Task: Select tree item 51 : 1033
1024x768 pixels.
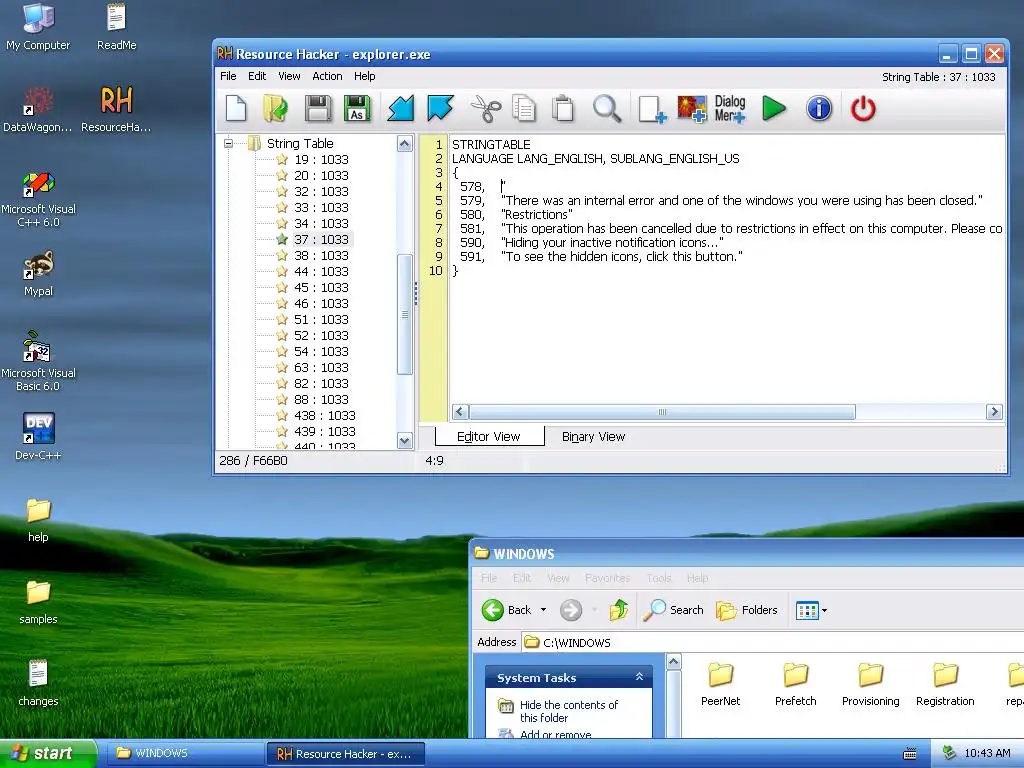Action: point(321,319)
